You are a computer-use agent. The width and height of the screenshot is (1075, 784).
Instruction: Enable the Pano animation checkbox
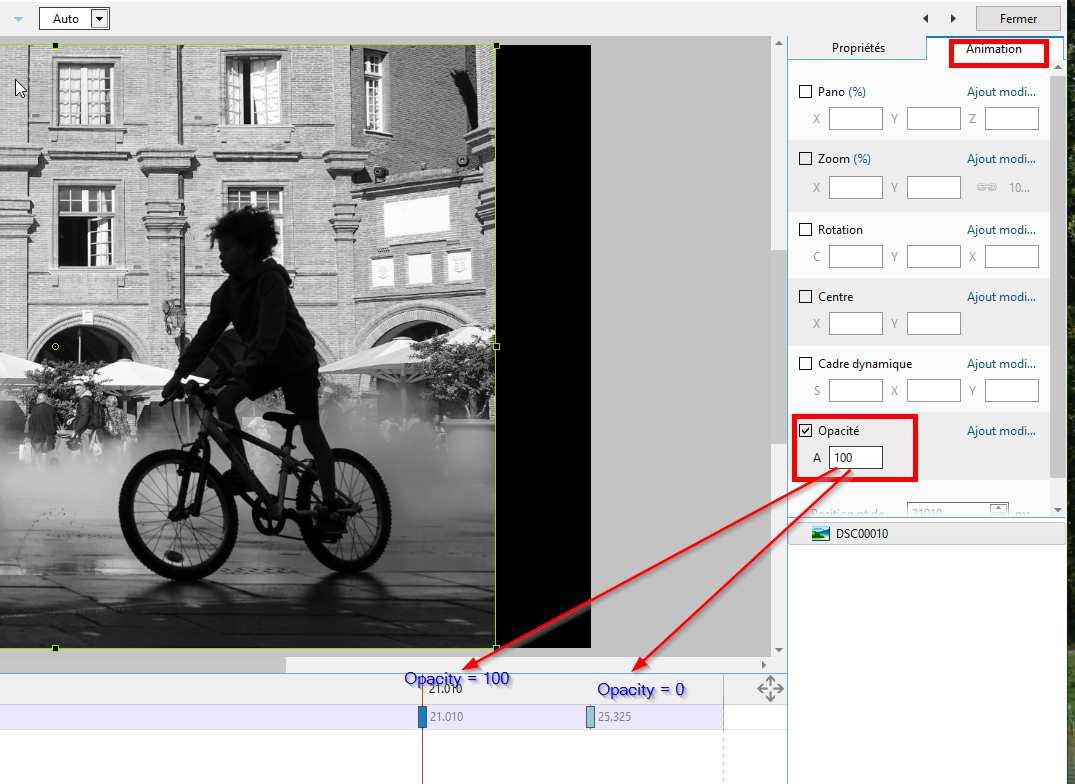(x=806, y=92)
